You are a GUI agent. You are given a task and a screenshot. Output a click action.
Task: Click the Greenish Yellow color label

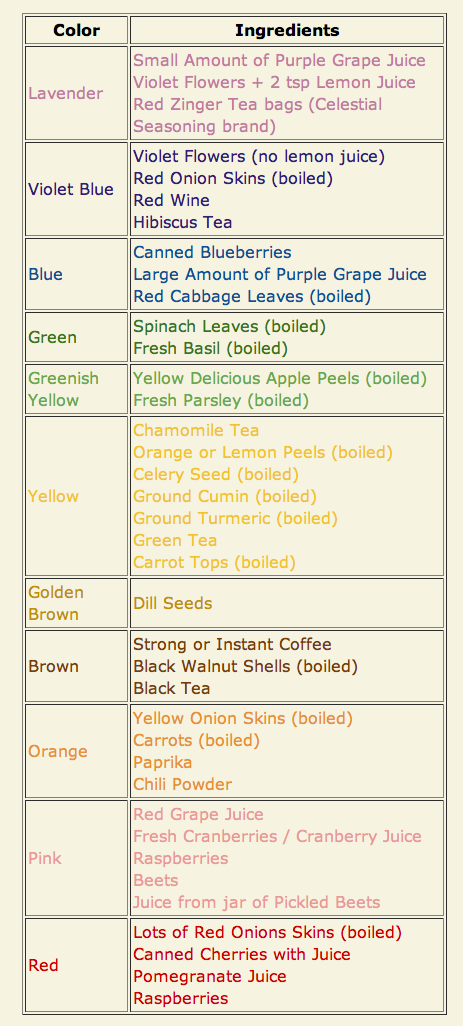coord(63,389)
